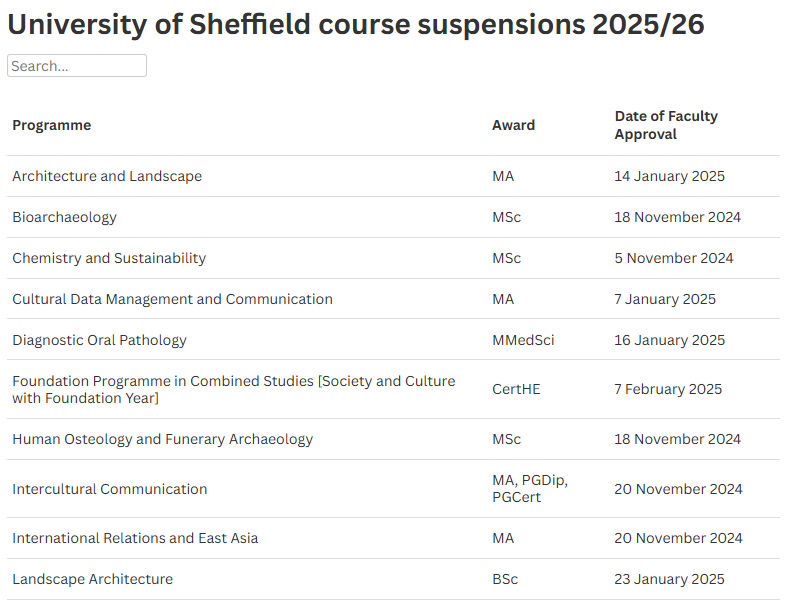Click the page title heading

[x=356, y=24]
